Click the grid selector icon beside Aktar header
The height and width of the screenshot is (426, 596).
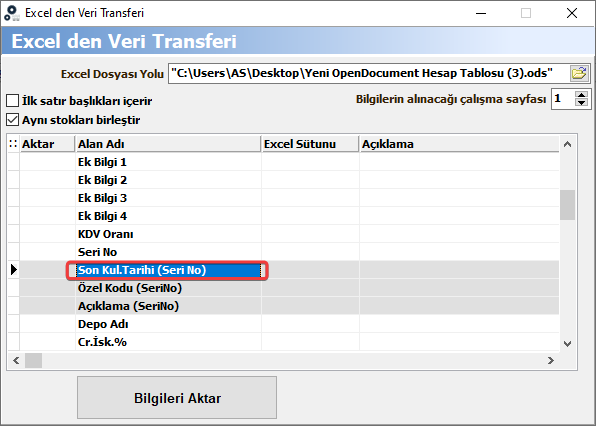click(13, 144)
